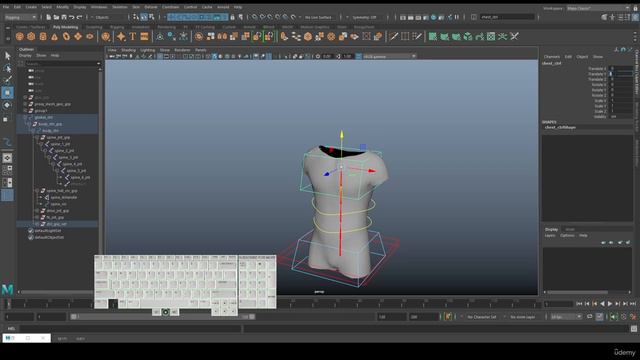
Task: Create a polygon cylinder from the shelf
Action: click(x=43, y=37)
